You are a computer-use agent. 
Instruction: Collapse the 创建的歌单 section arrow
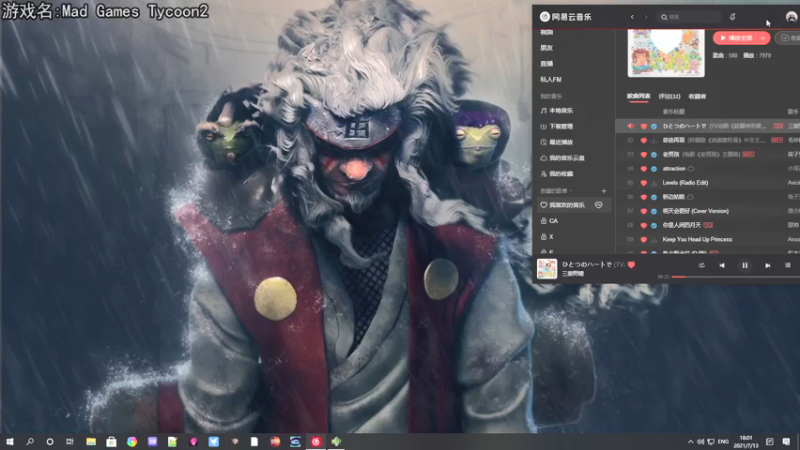[571, 191]
